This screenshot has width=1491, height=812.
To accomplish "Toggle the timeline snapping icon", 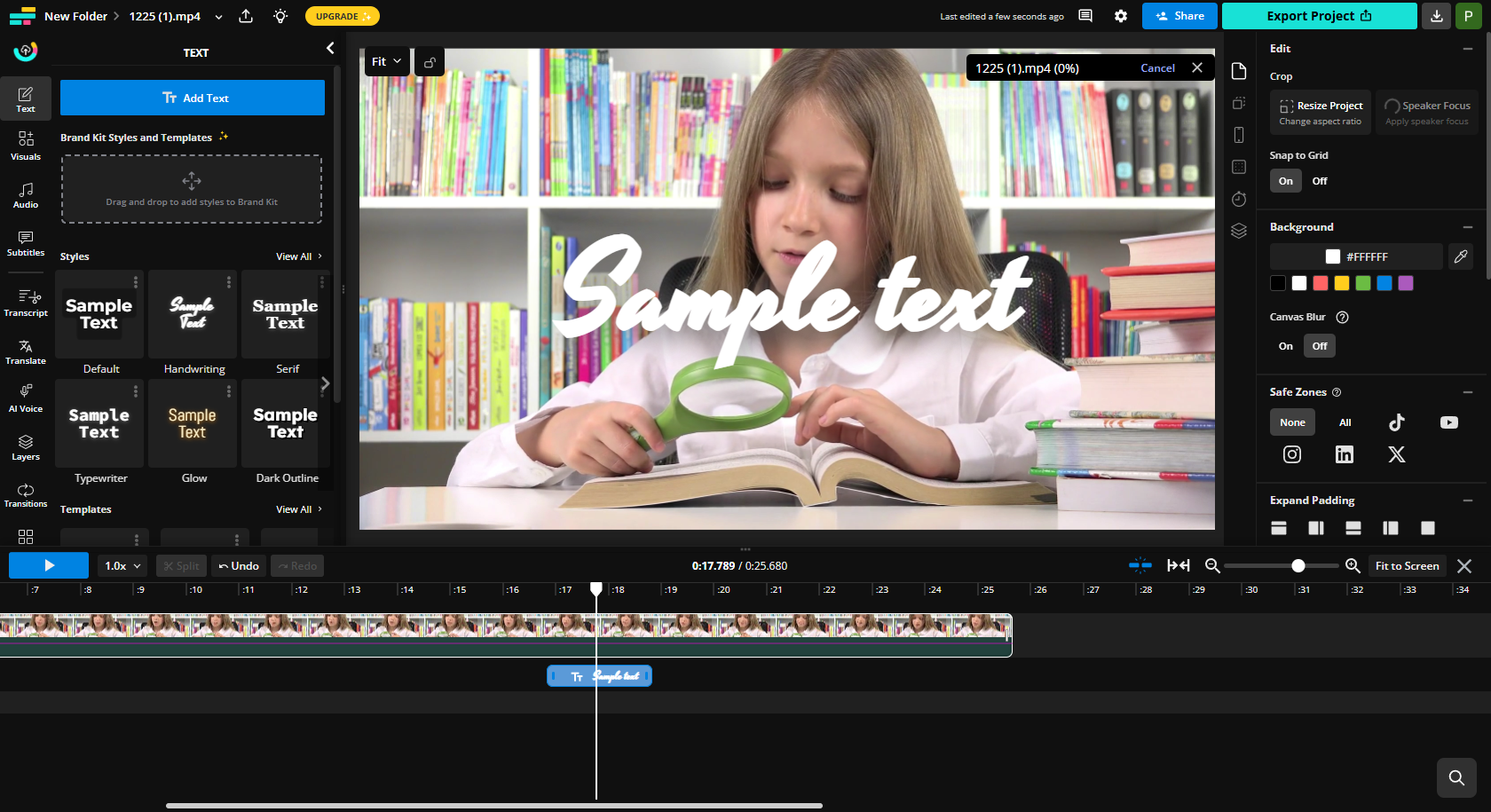I will point(1140,565).
